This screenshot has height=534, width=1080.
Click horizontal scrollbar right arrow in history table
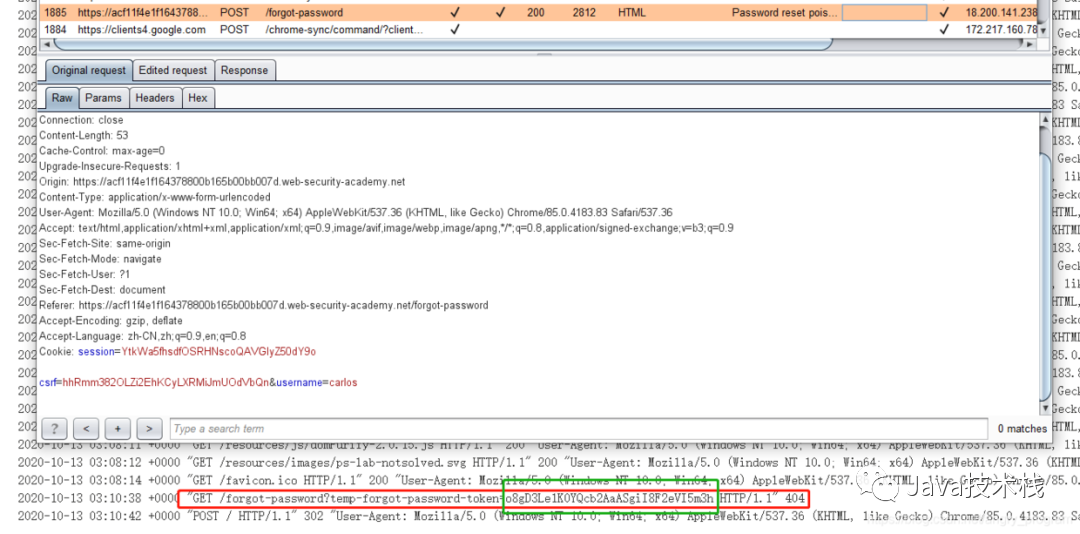click(x=1031, y=45)
